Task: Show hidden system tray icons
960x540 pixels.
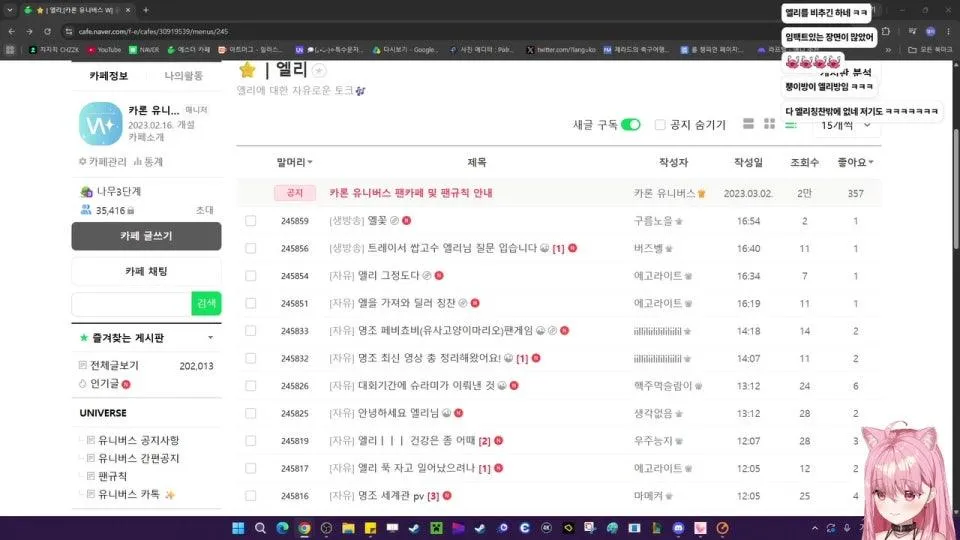Action: (x=815, y=528)
